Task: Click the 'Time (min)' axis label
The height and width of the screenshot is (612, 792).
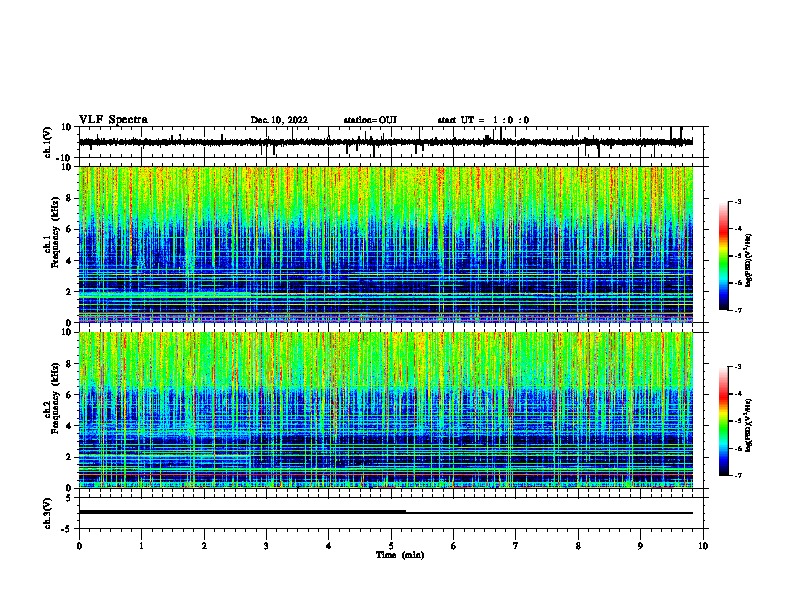Action: pos(400,555)
